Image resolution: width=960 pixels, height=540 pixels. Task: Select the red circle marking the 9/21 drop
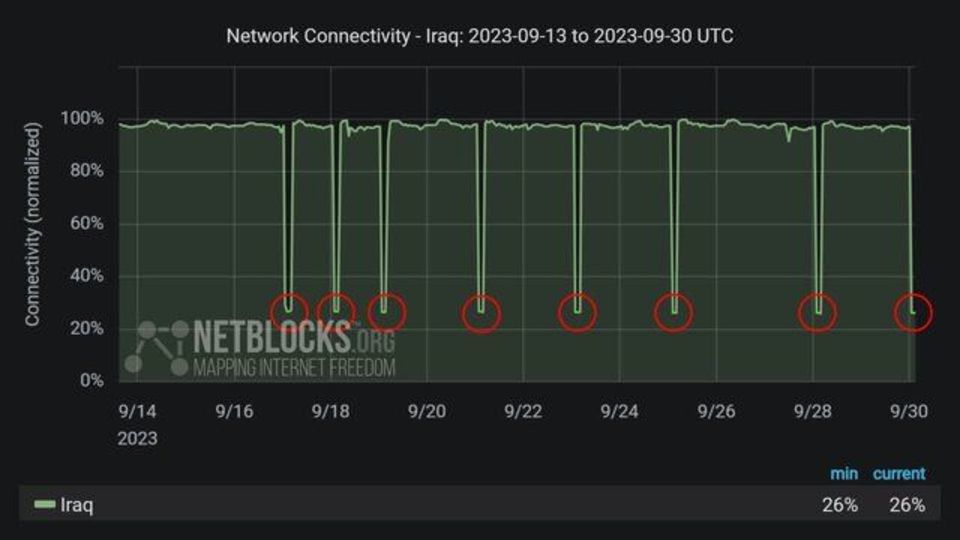click(x=482, y=313)
